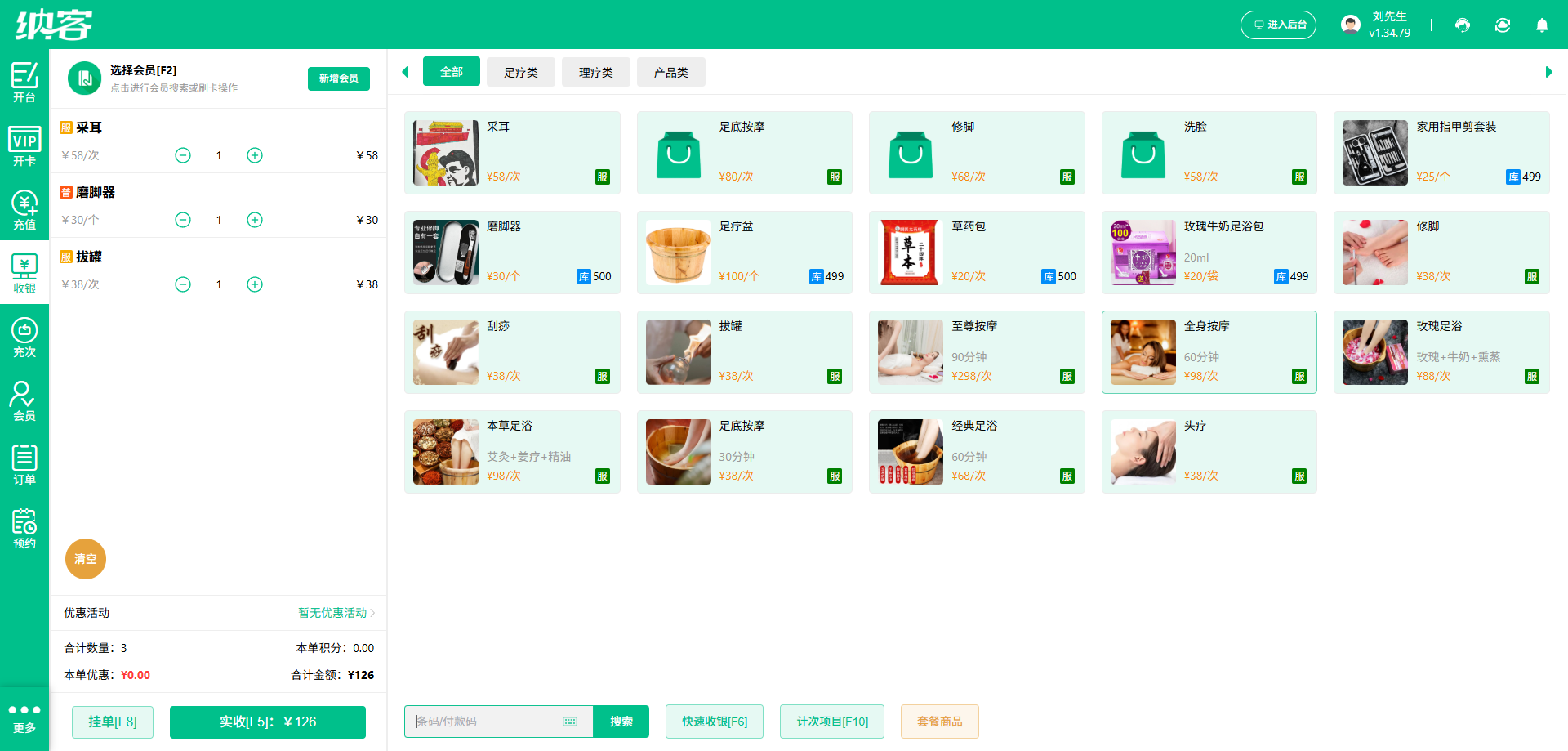Click the 新增会员 button
Viewport: 1568px width, 751px height.
tap(339, 78)
